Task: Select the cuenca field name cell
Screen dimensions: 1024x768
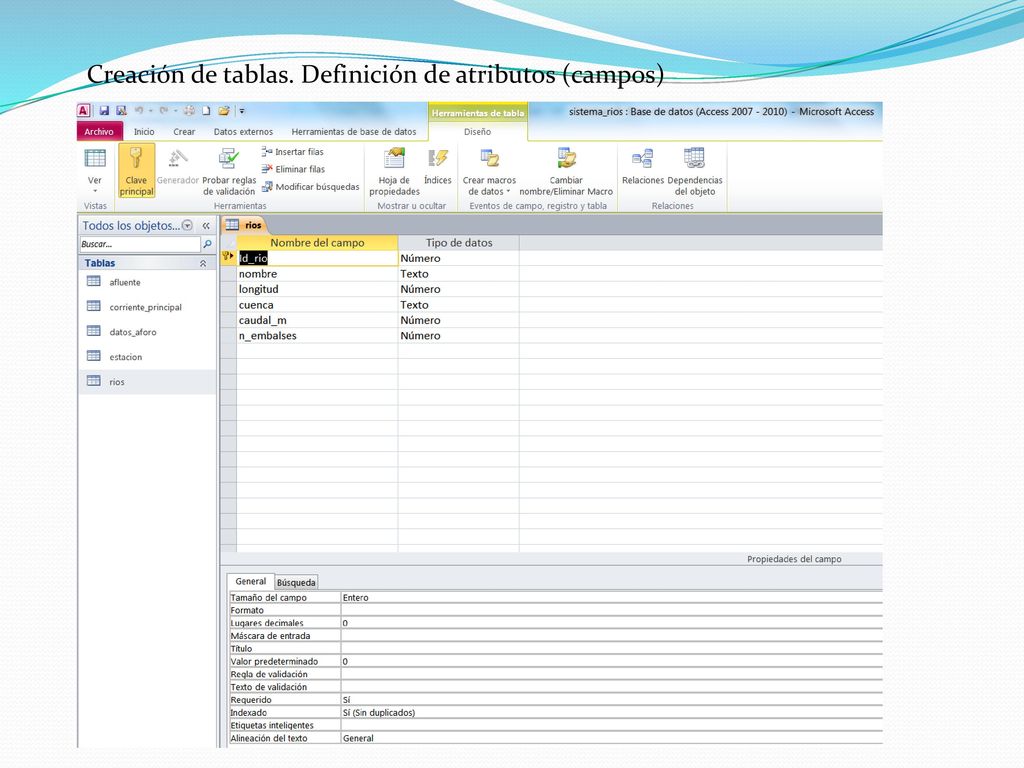Action: [317, 305]
